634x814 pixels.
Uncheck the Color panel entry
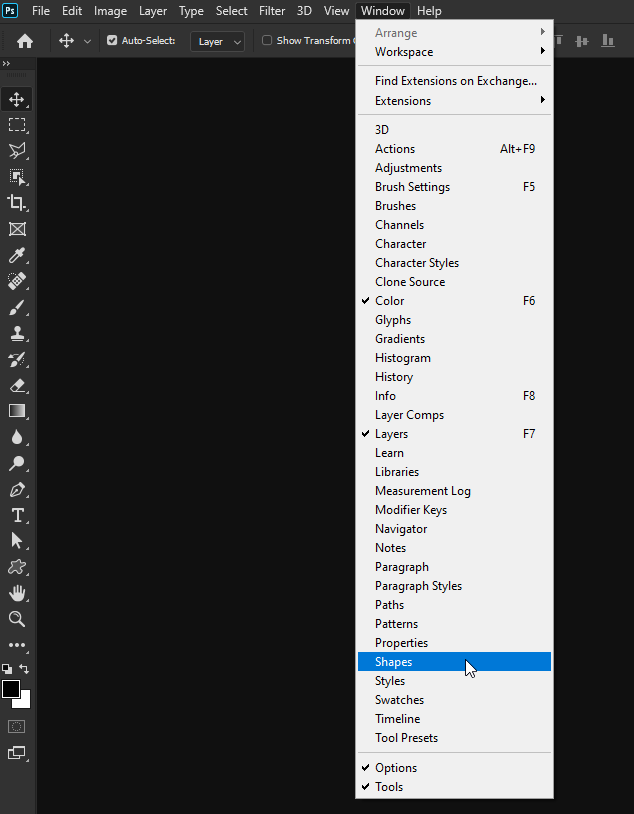(x=454, y=301)
